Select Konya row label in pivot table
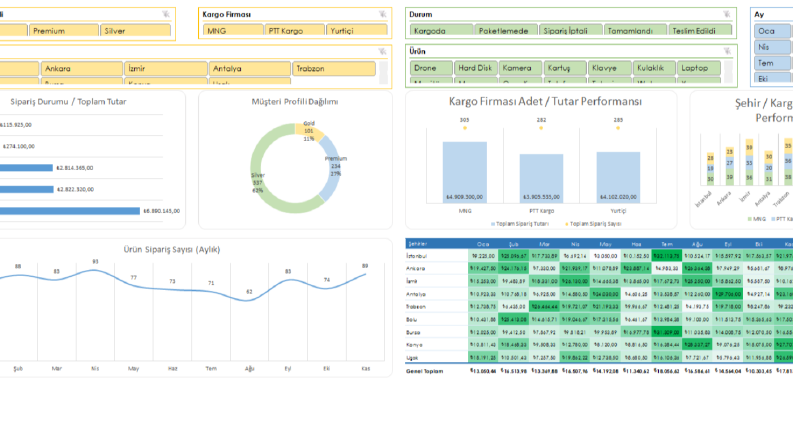 click(414, 345)
